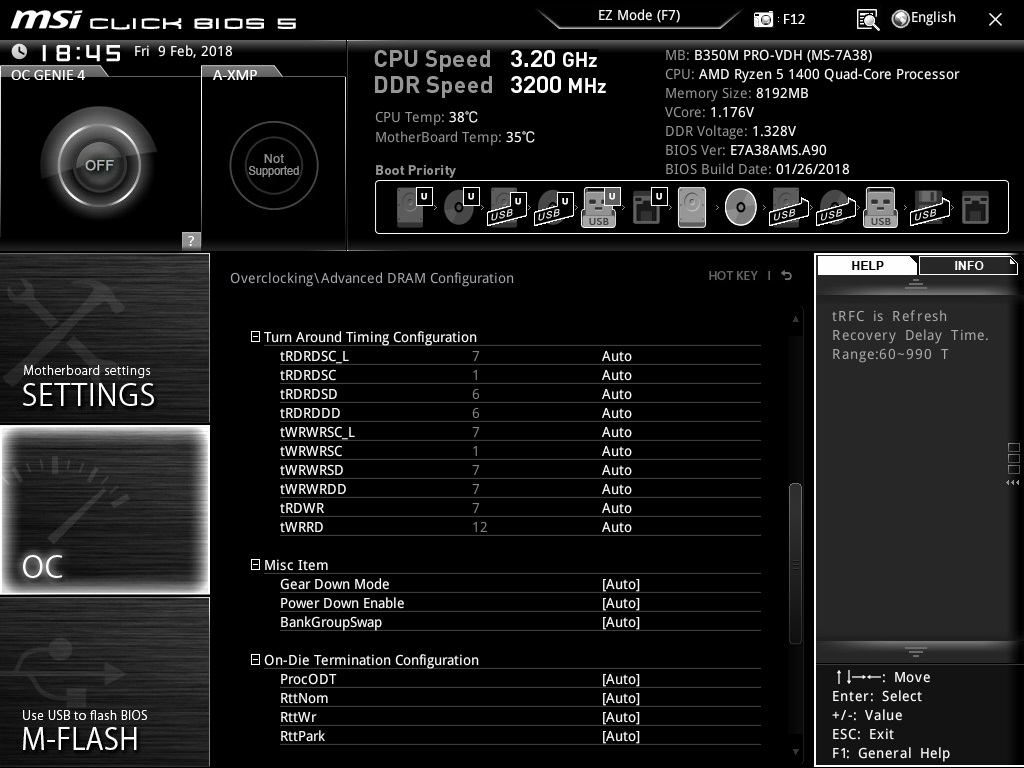Select the tWRWRSD Auto value field
Viewport: 1024px width, 768px height.
point(616,470)
